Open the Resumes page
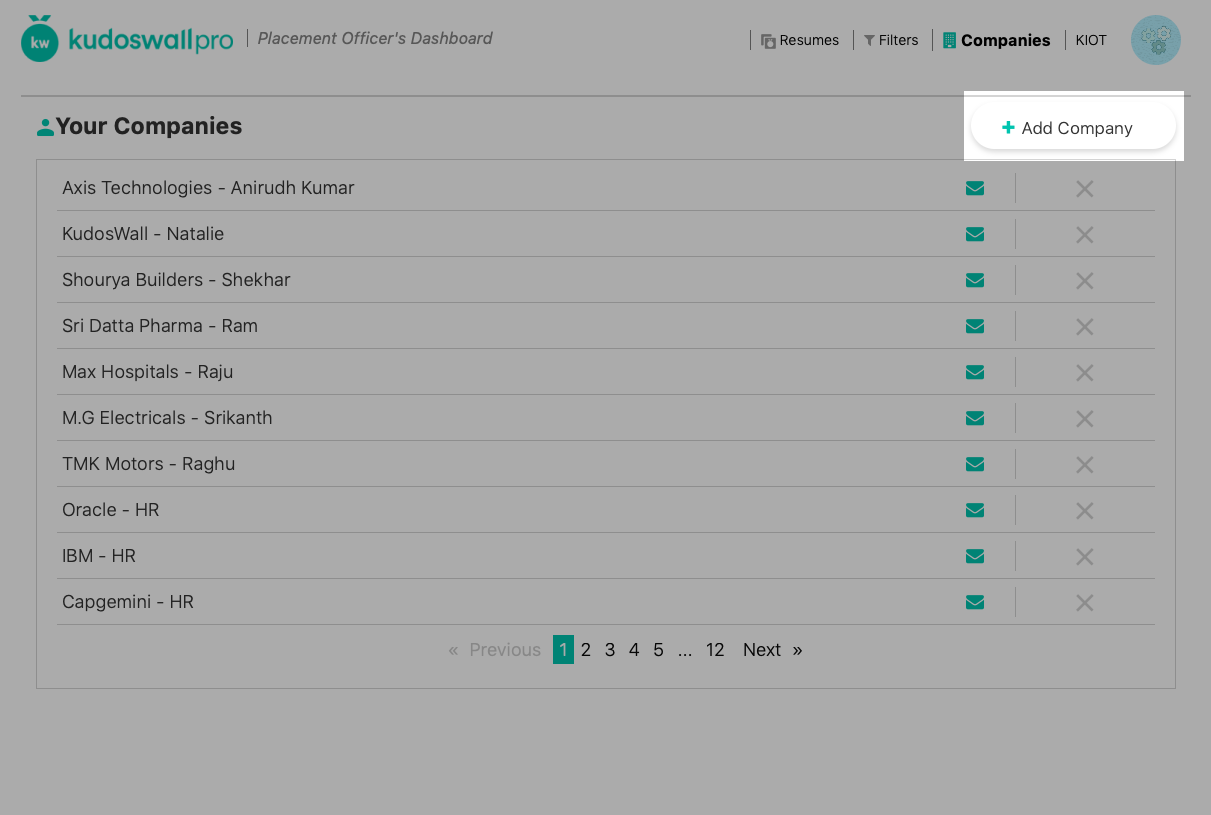The image size is (1211, 815). tap(799, 40)
